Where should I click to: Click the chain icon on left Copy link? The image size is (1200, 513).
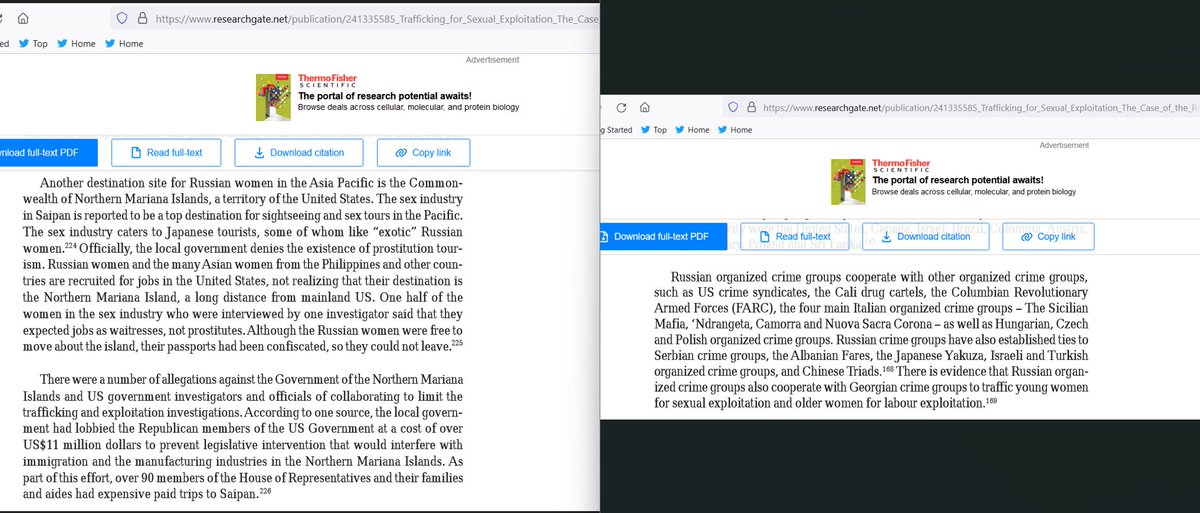(401, 153)
